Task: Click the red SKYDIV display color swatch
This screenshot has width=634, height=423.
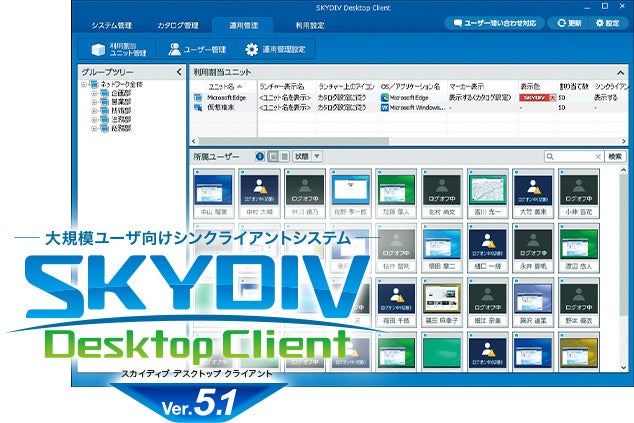Action: [x=537, y=97]
